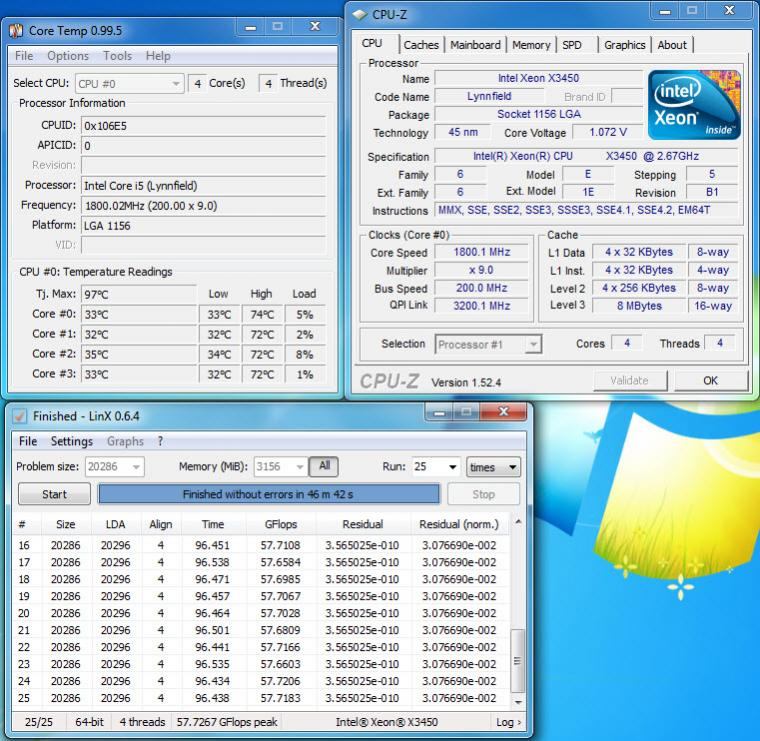
Task: Open File menu in LinX
Action: click(28, 441)
